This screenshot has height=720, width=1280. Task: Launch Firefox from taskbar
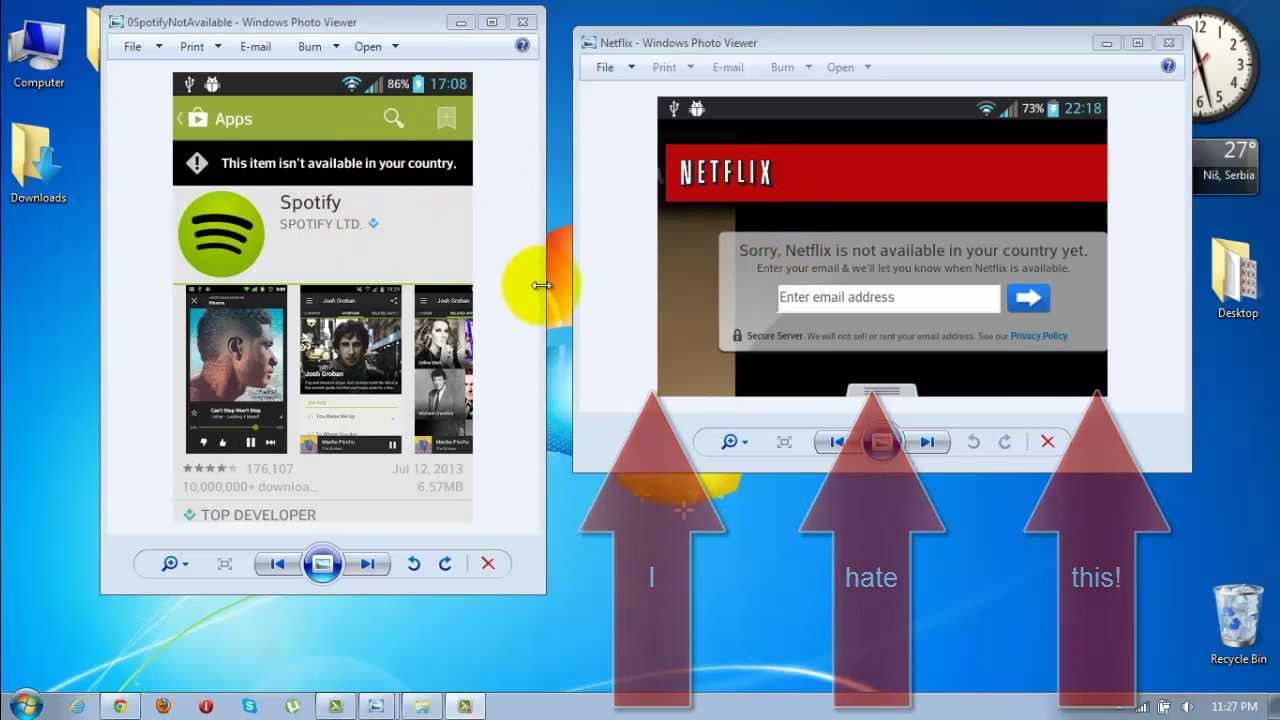(163, 706)
